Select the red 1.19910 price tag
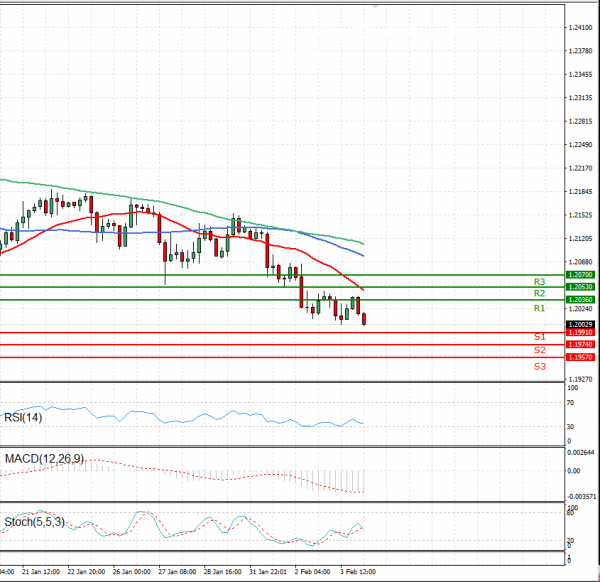600x582 pixels. point(580,333)
